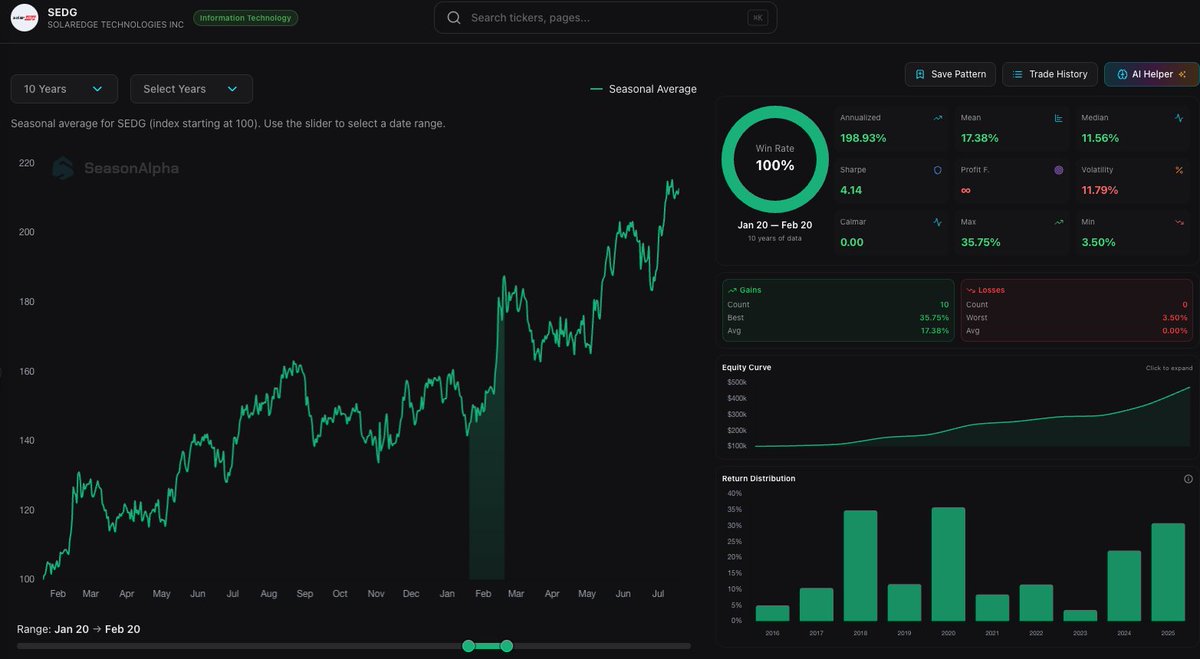Click the Win Rate 100% donut chart
Image resolution: width=1200 pixels, height=659 pixels.
pyautogui.click(x=775, y=159)
